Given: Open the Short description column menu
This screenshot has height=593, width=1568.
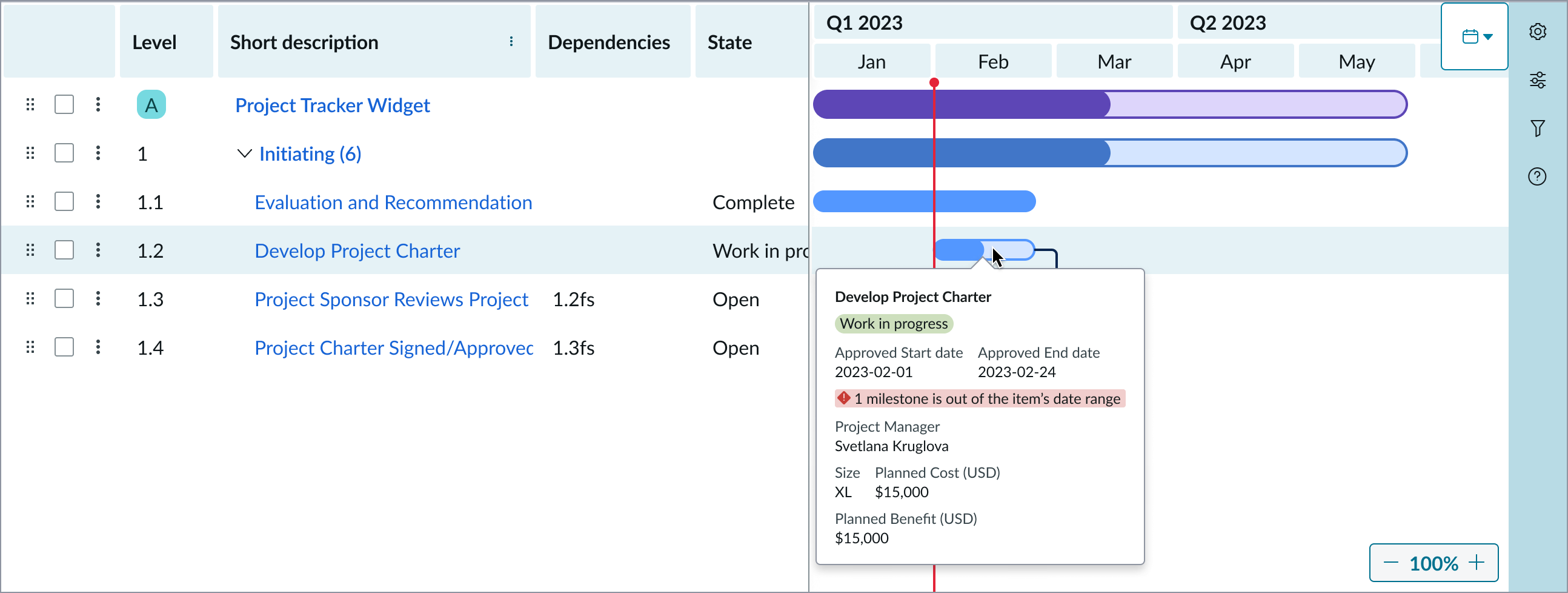Looking at the screenshot, I should [x=511, y=41].
